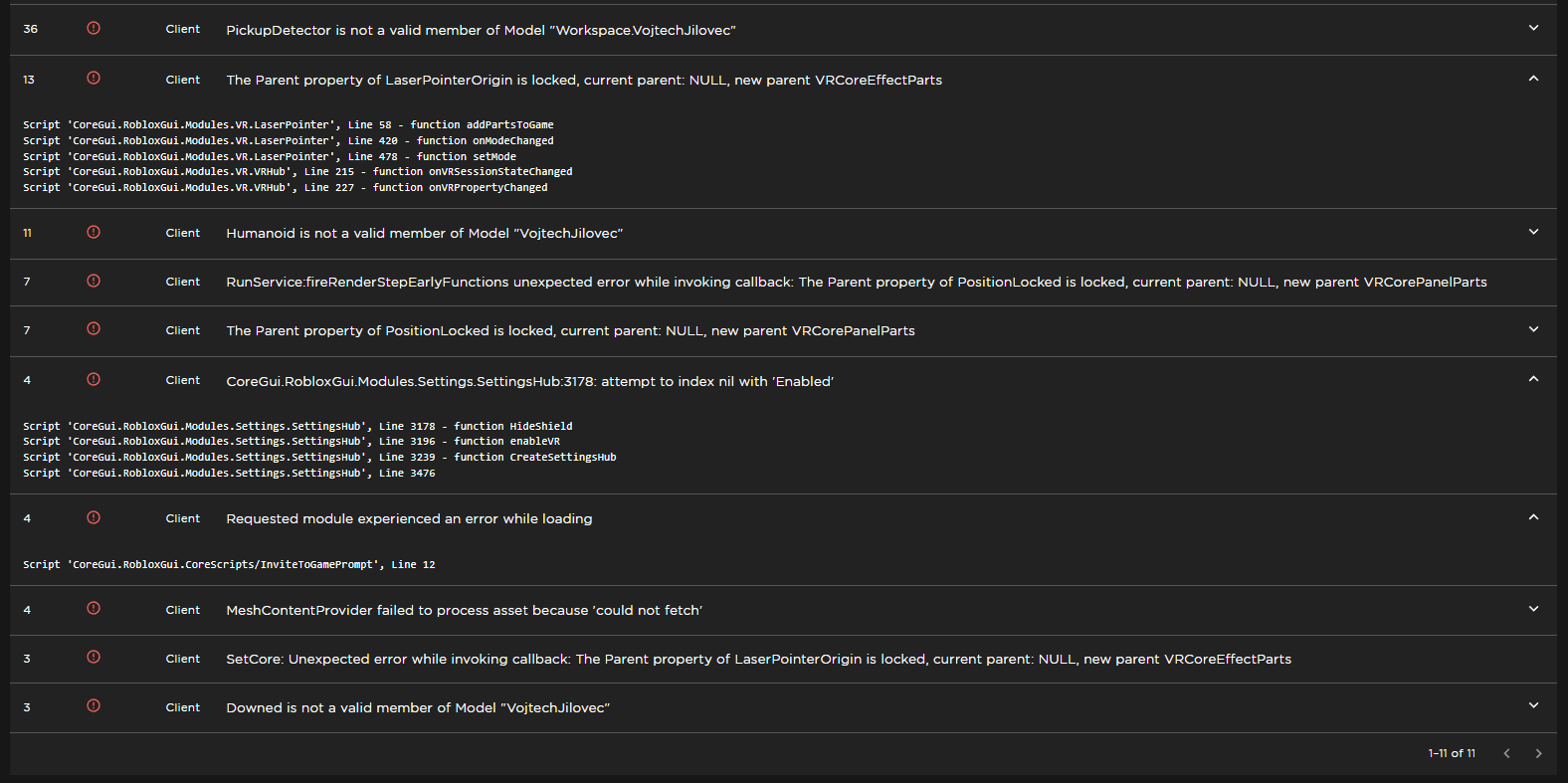Click the error icon on SetCore callback row
Image resolution: width=1568 pixels, height=783 pixels.
pos(93,658)
